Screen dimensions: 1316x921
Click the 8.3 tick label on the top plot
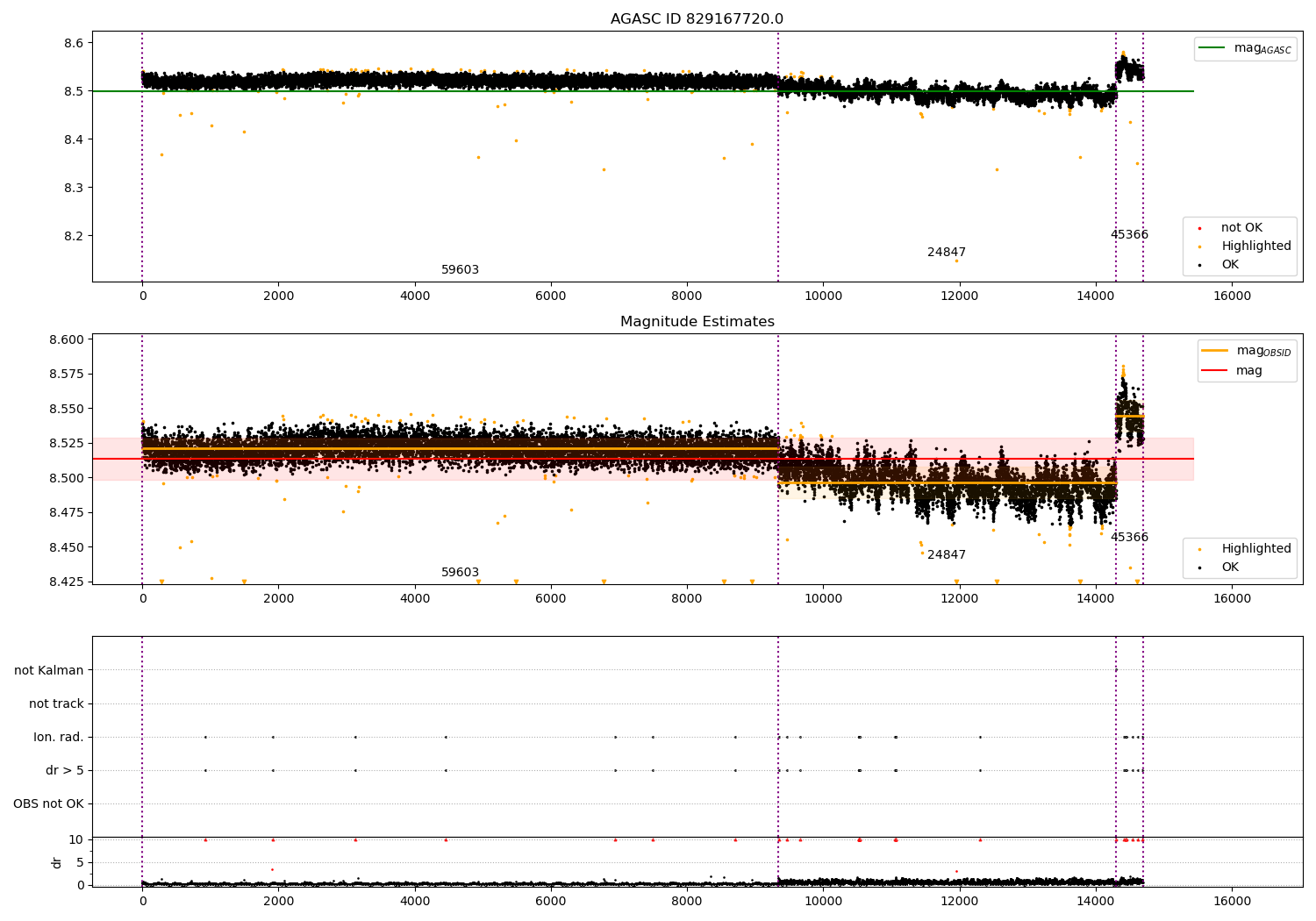[74, 188]
